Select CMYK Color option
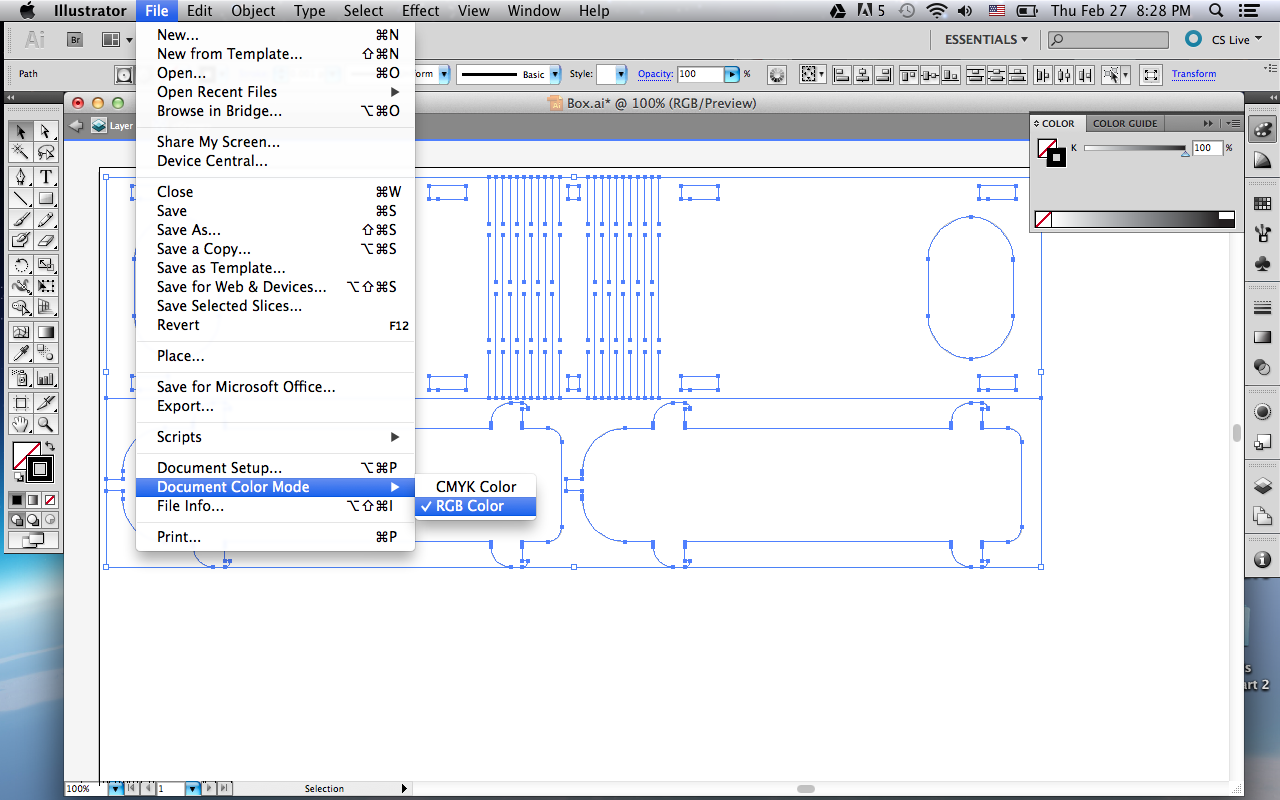The height and width of the screenshot is (800, 1280). point(476,487)
